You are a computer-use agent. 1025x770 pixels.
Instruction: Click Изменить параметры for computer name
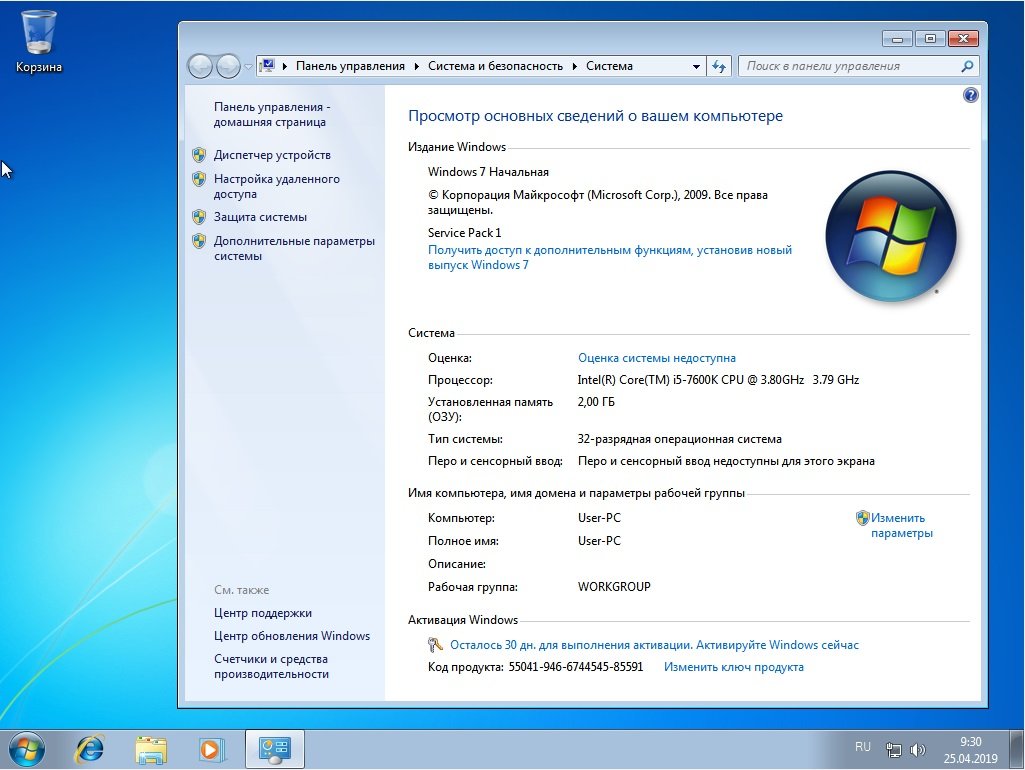[900, 526]
